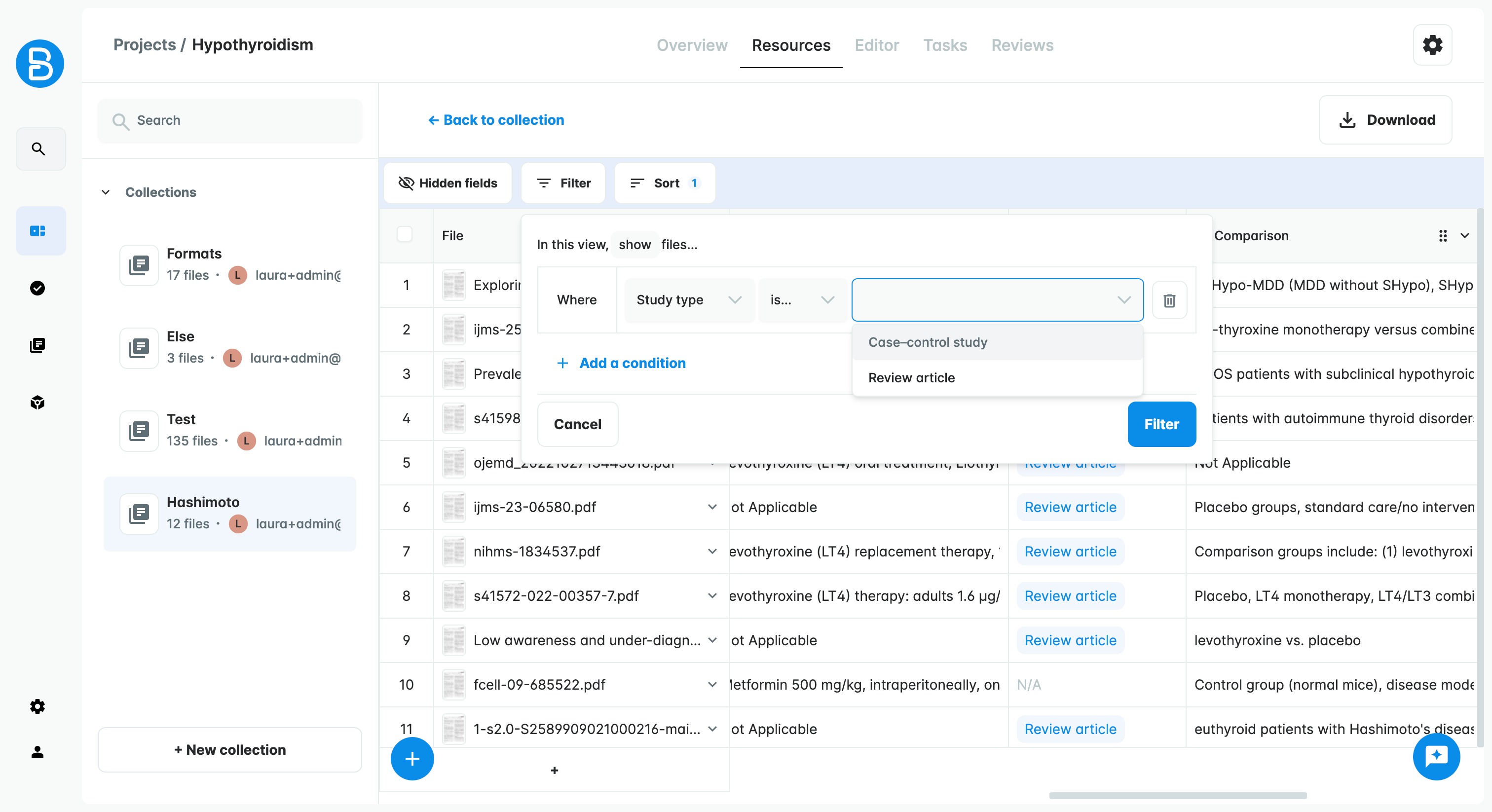This screenshot has height=812, width=1492.
Task: Collapse the Collections section
Action: tap(106, 192)
